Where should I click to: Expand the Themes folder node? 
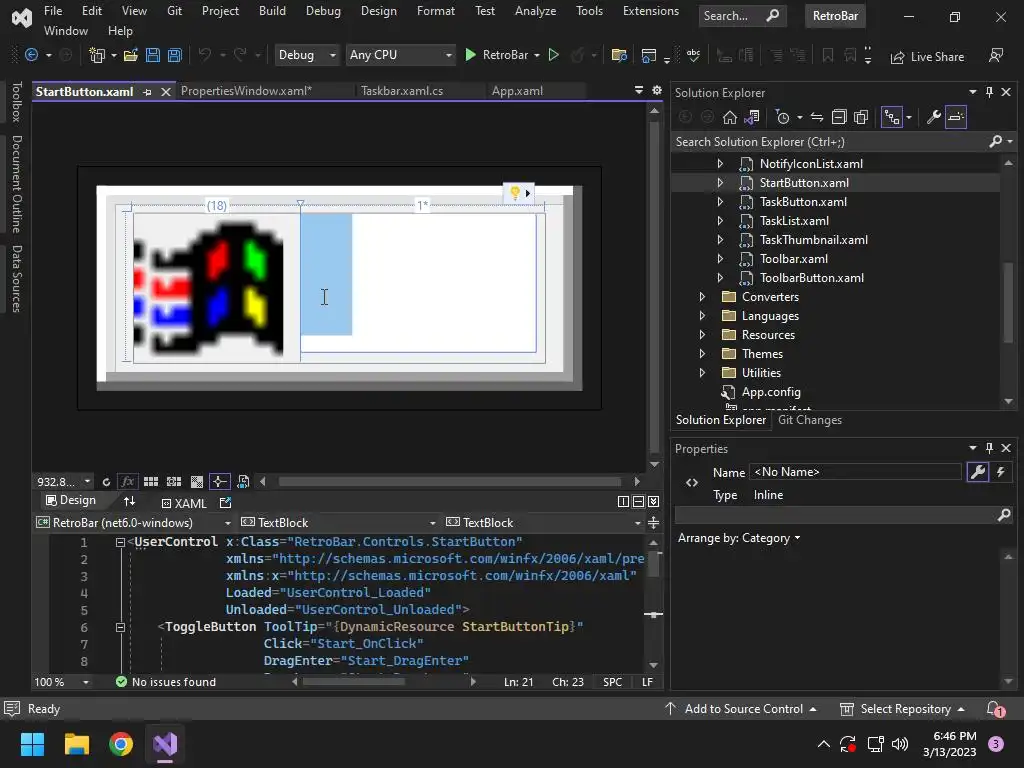(702, 354)
